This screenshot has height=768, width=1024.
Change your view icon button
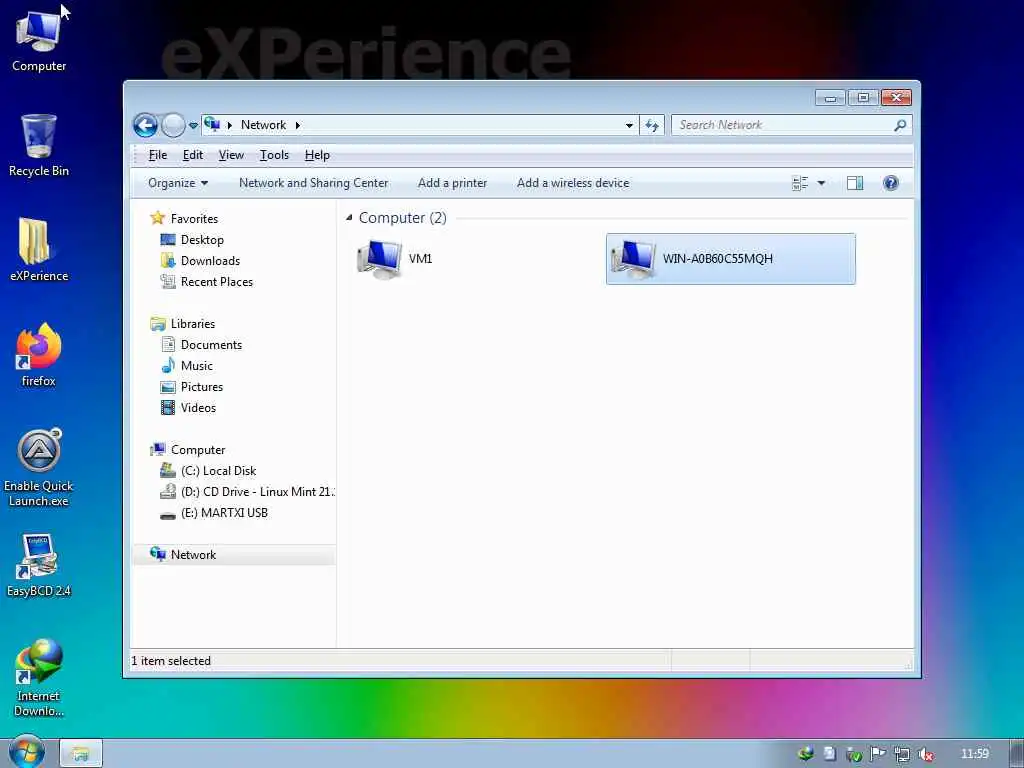[x=800, y=184]
